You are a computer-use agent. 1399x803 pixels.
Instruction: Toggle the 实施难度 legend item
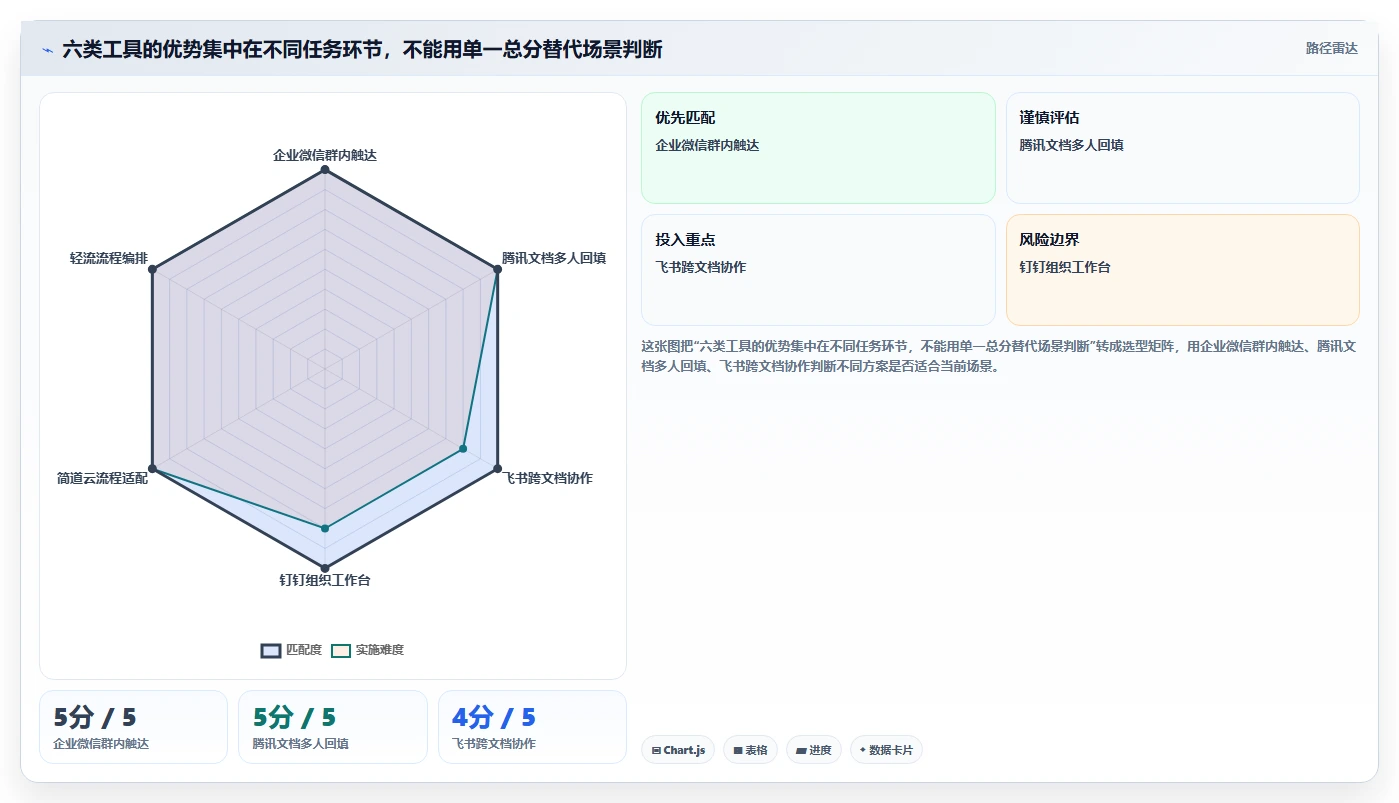coord(367,650)
